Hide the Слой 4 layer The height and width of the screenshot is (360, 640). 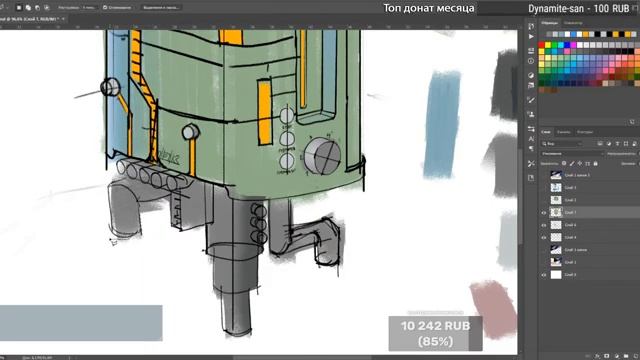pos(544,237)
